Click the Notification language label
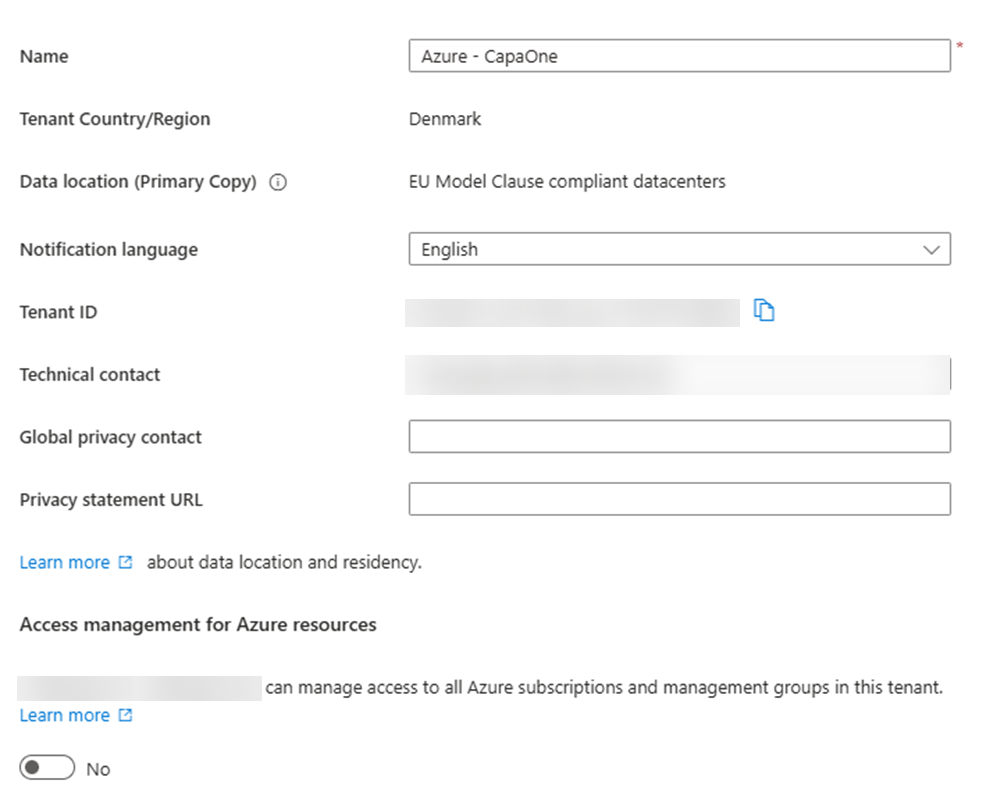 (109, 250)
